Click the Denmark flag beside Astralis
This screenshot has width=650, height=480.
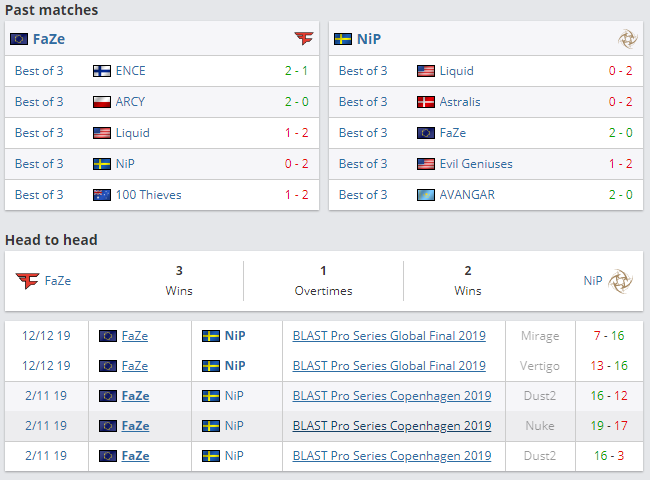coord(426,102)
